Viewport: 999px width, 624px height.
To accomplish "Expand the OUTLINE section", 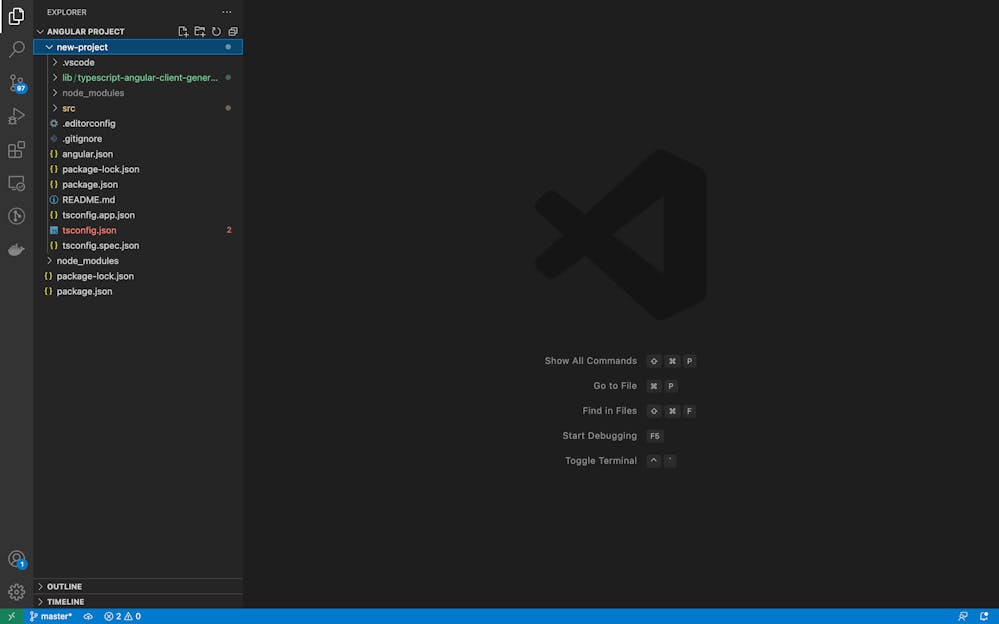I will [x=64, y=587].
